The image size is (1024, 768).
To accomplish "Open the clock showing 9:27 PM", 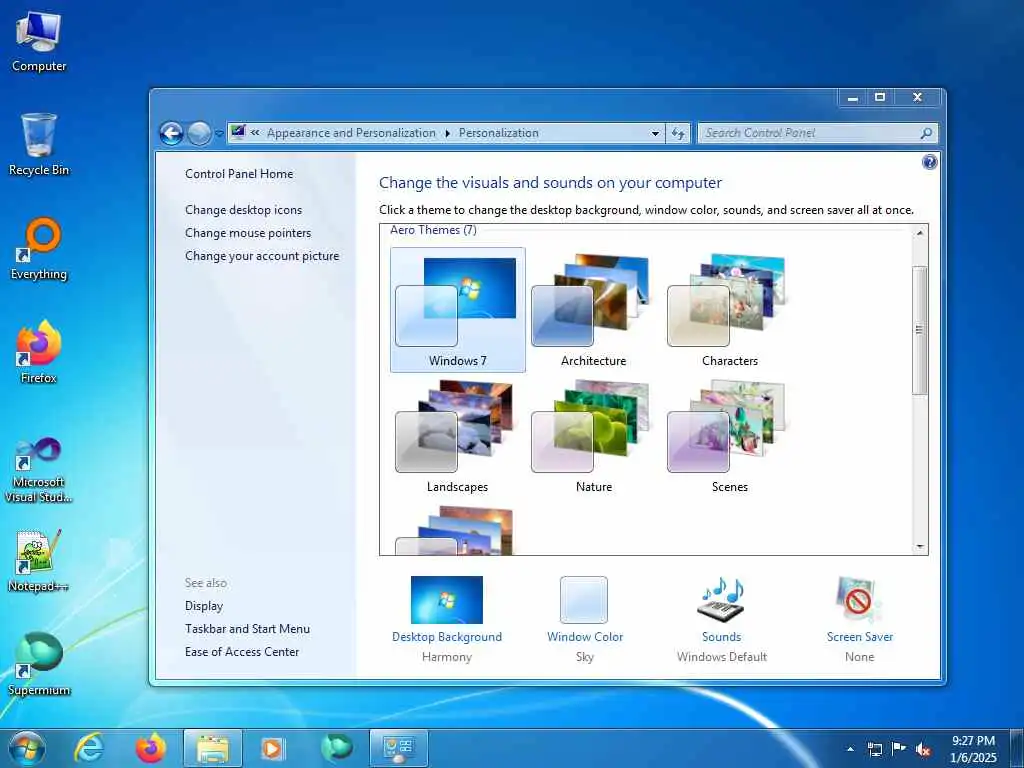I will point(973,749).
